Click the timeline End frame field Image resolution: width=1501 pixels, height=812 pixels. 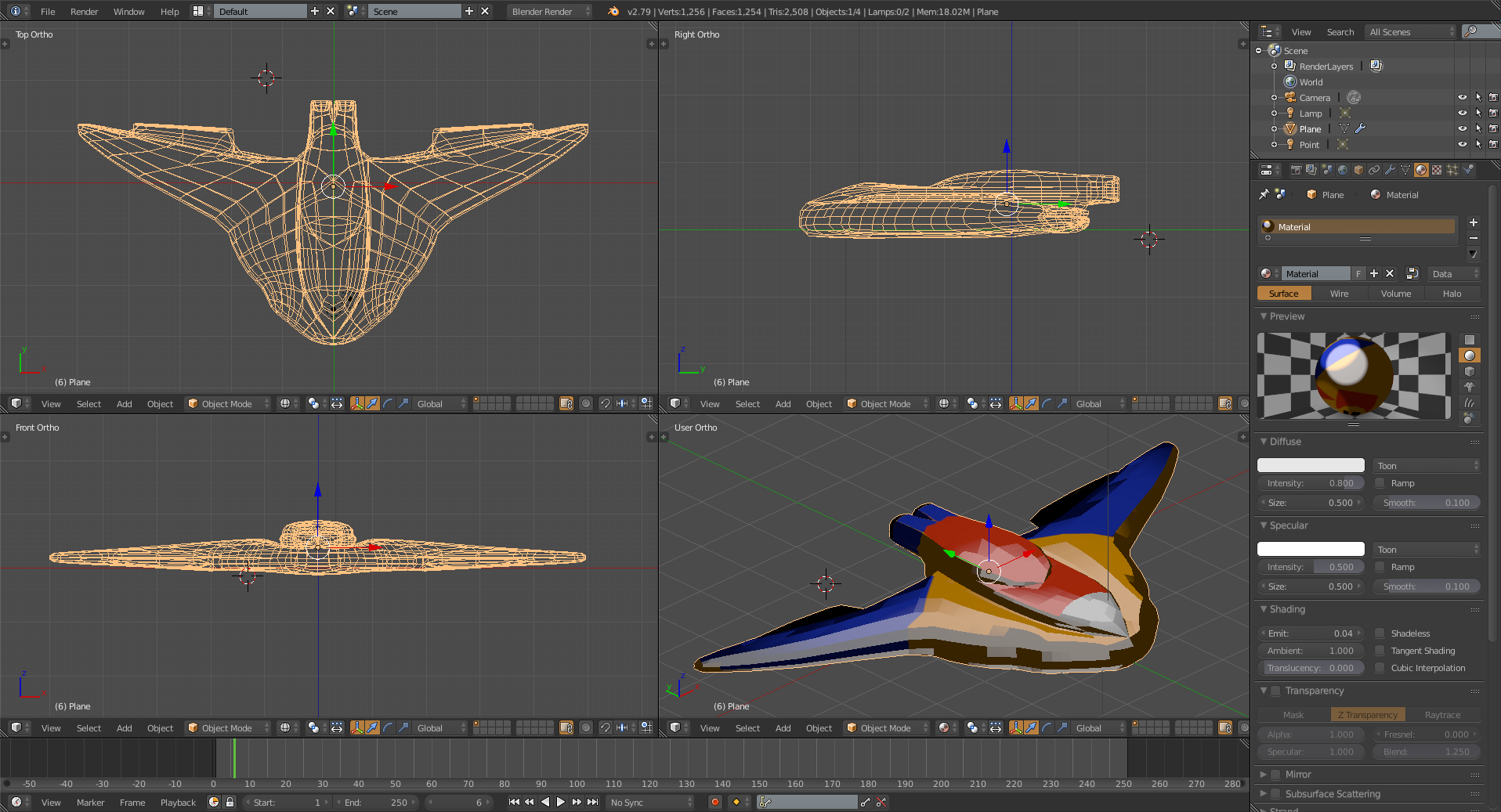pyautogui.click(x=378, y=802)
